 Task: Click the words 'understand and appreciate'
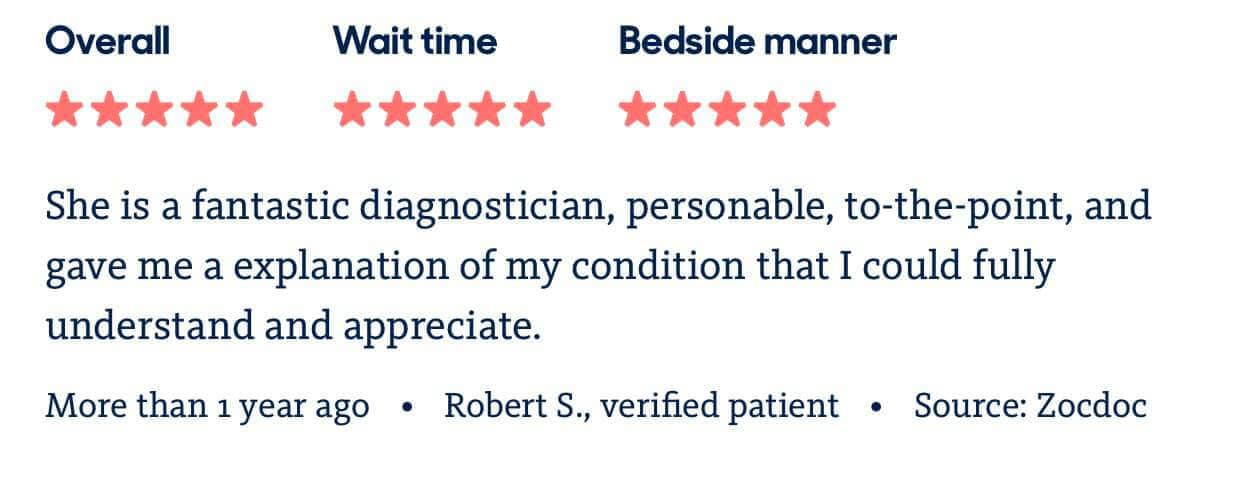293,327
